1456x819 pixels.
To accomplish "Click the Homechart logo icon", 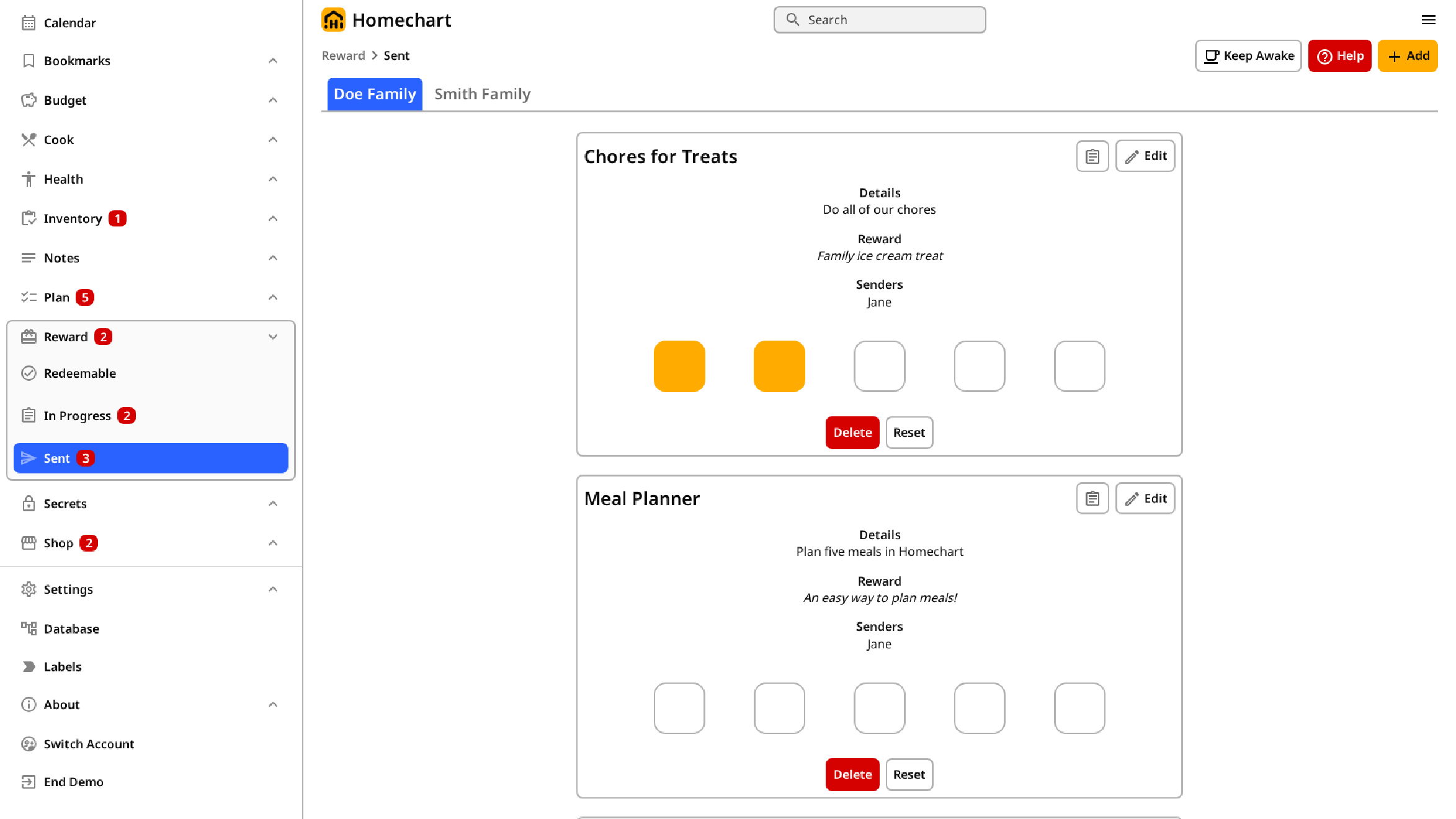I will (x=333, y=20).
